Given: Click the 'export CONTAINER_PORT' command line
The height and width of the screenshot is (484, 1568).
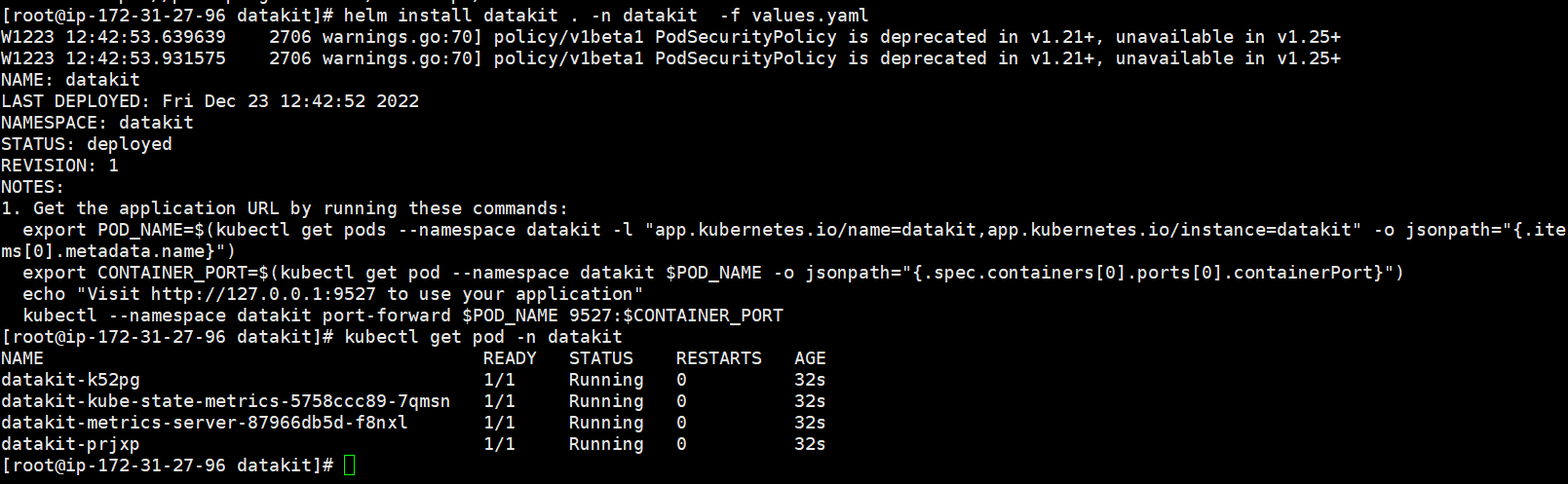Looking at the screenshot, I should click(x=713, y=273).
